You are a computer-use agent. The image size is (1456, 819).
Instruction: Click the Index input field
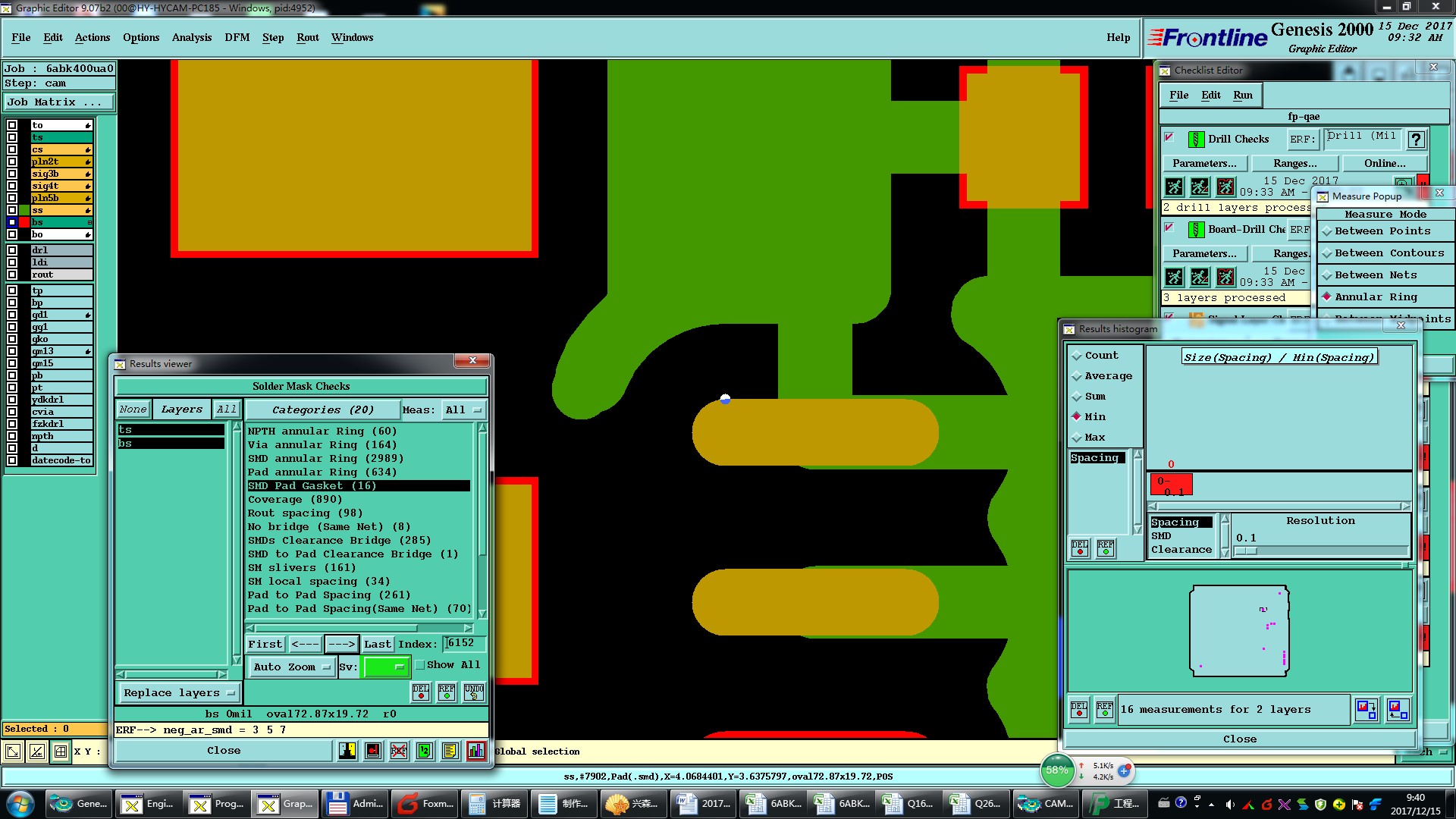[x=464, y=644]
